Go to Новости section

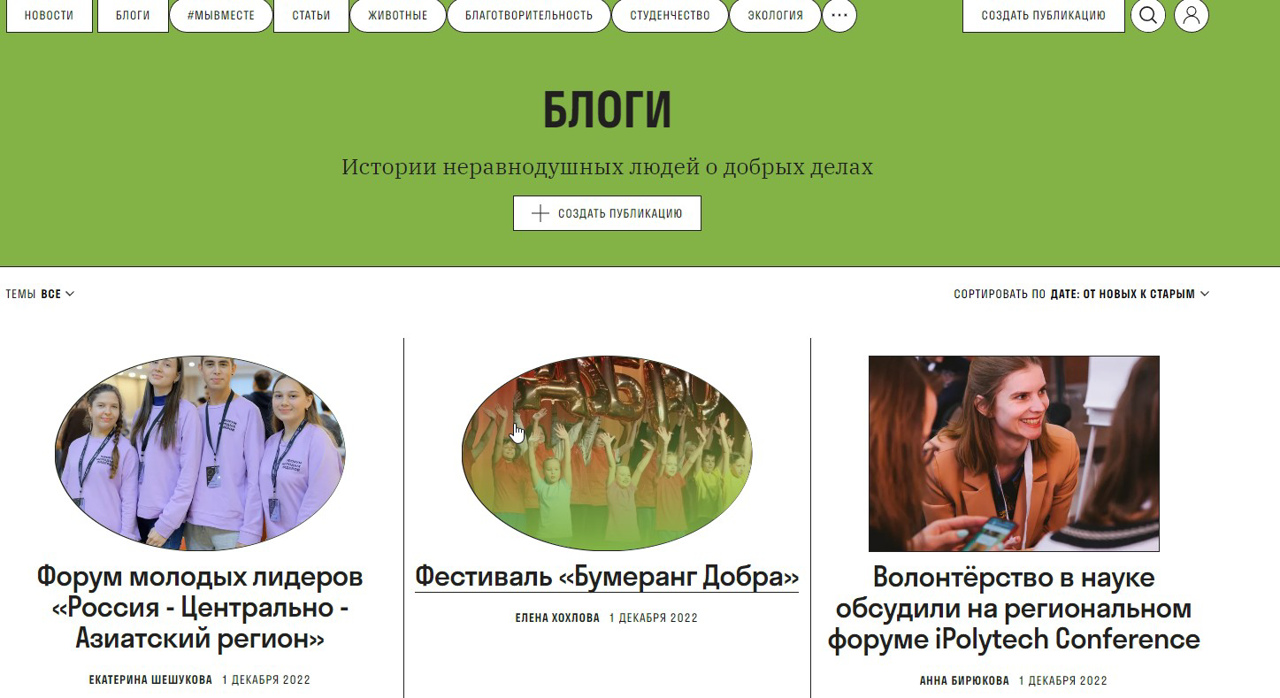tap(49, 15)
